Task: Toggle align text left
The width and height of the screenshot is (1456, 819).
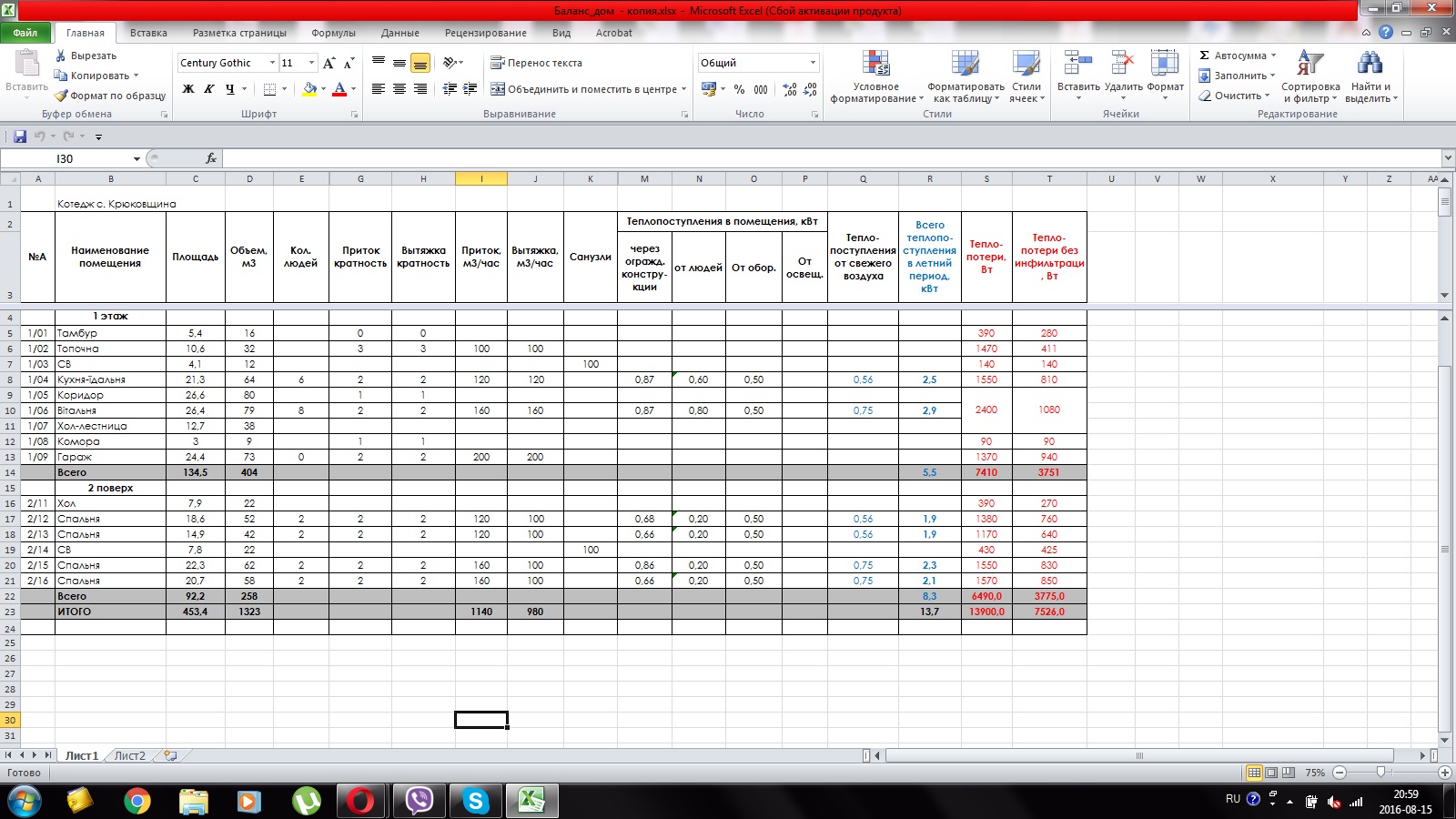Action: click(x=379, y=89)
